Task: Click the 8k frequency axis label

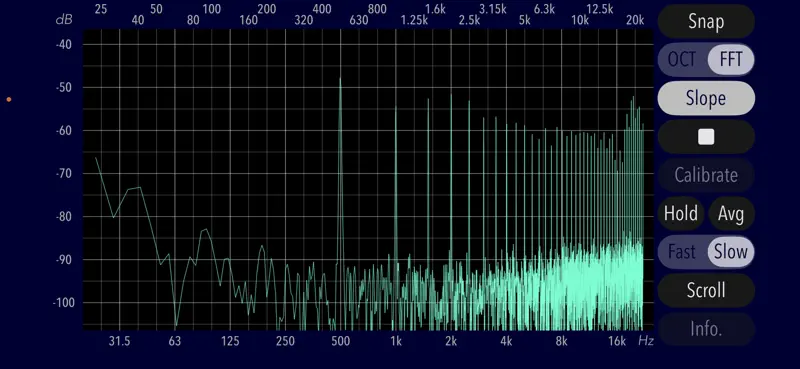Action: [x=561, y=341]
